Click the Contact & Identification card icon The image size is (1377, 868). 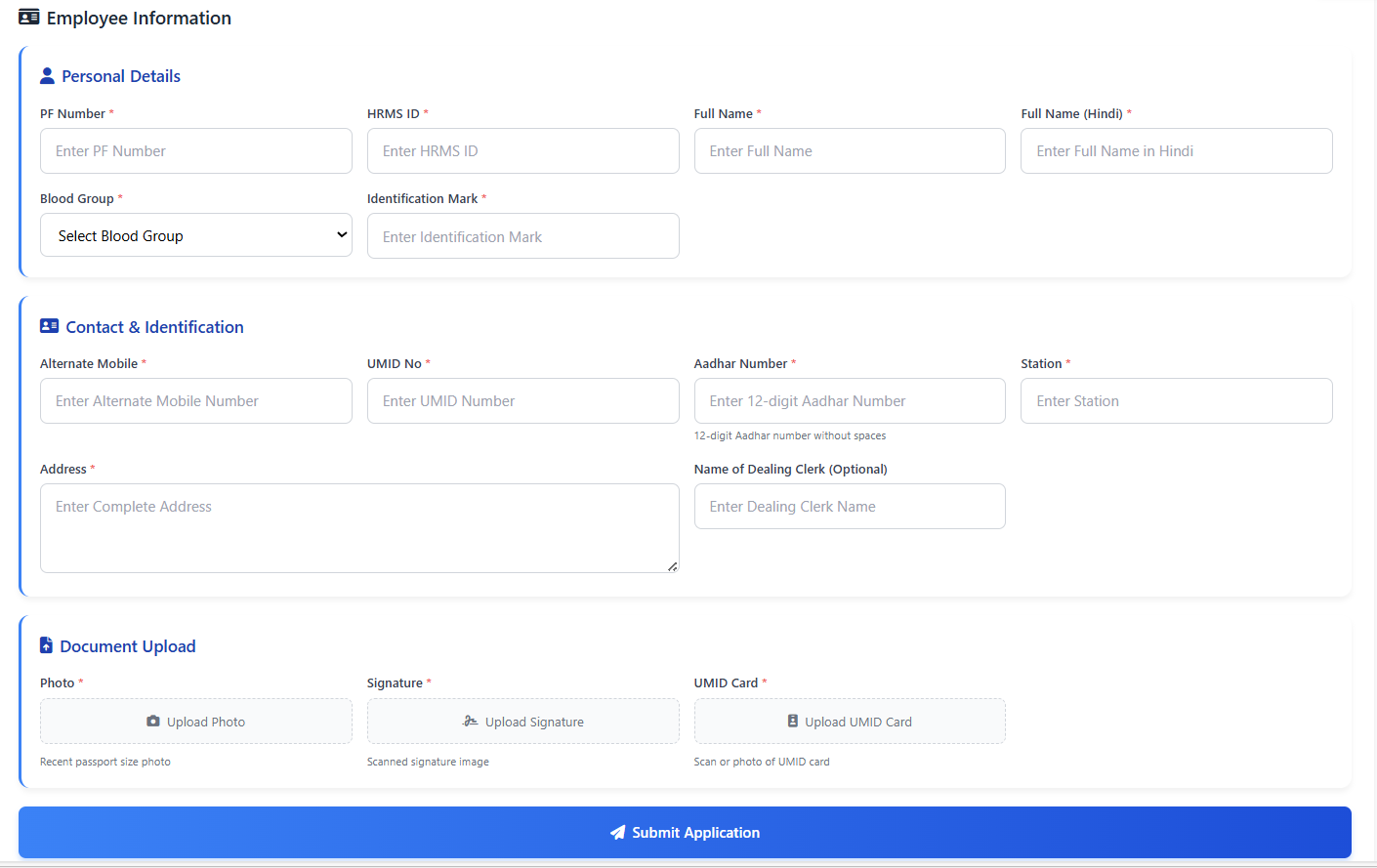pos(49,326)
